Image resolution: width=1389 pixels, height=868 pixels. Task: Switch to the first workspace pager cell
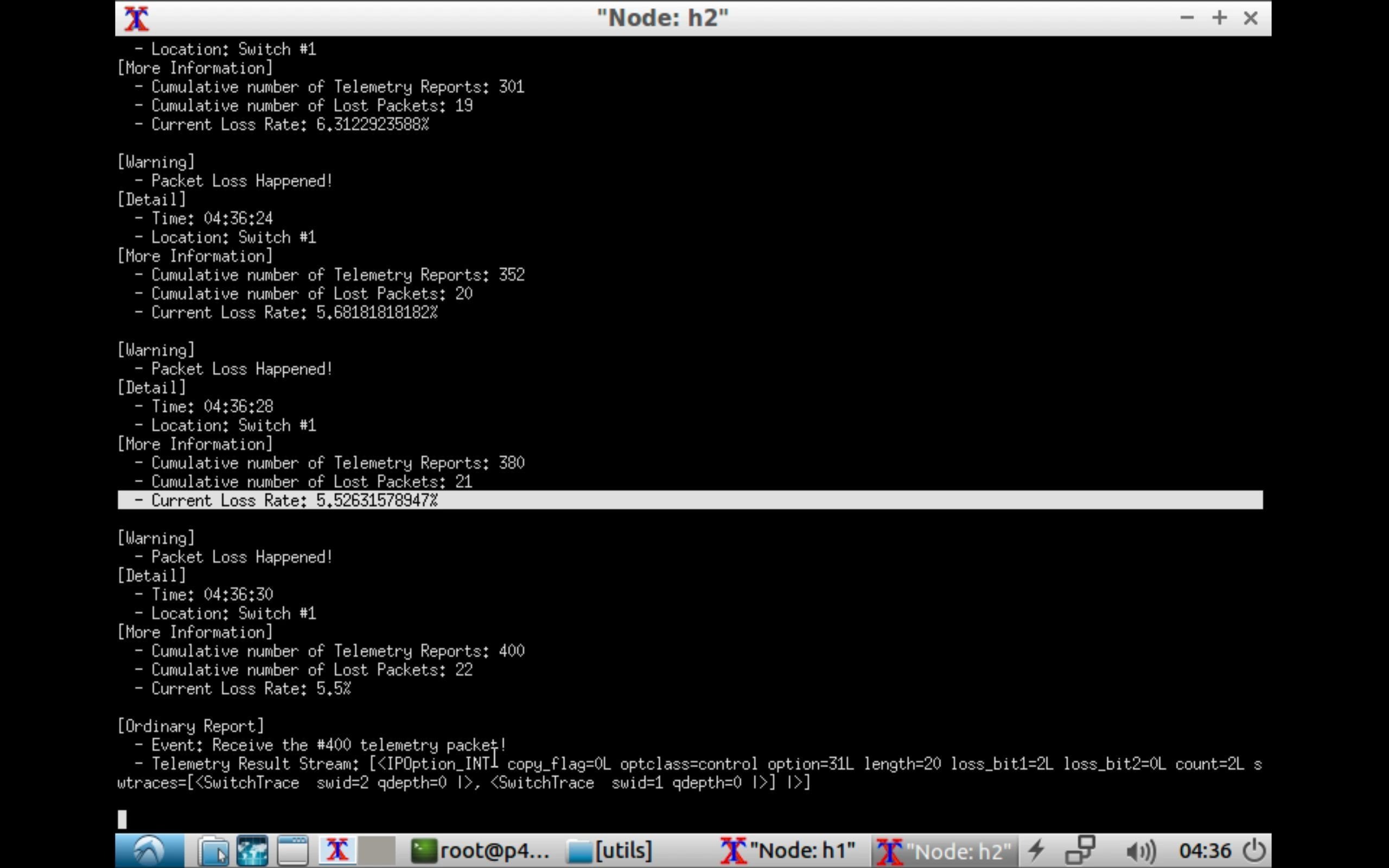pos(337,851)
